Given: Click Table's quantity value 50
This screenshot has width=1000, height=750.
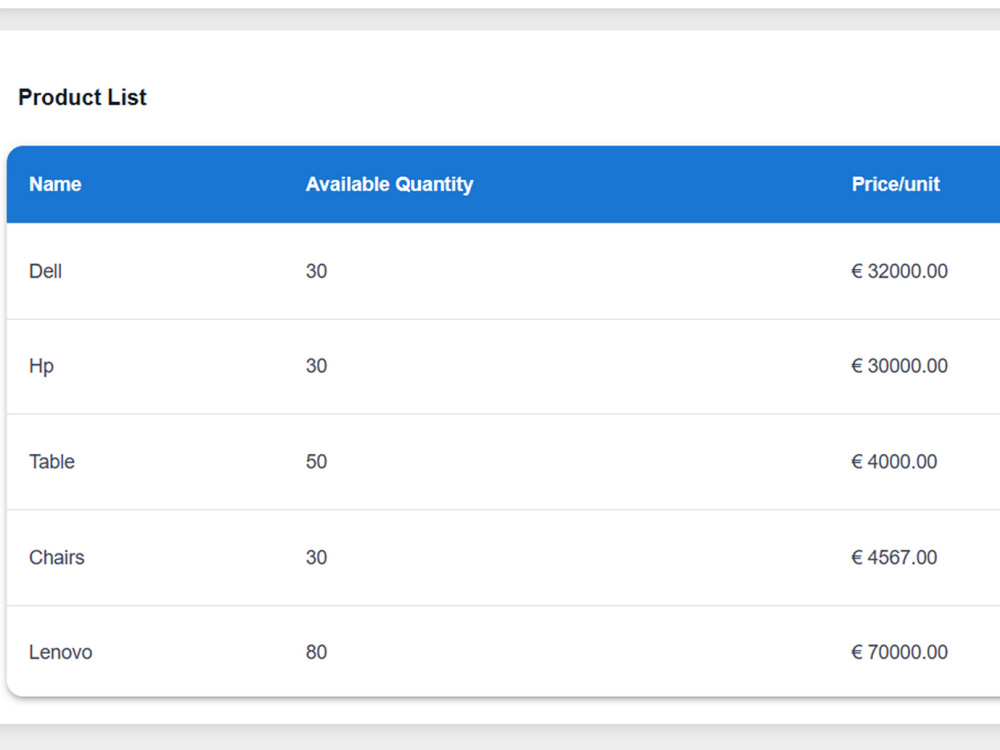Looking at the screenshot, I should (x=316, y=462).
